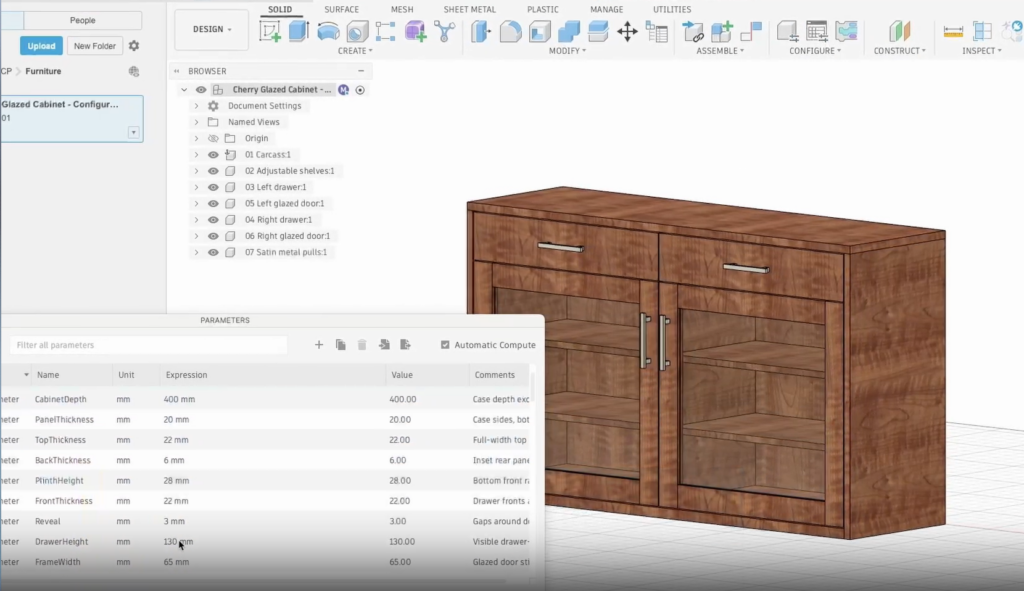1024x591 pixels.
Task: Open Change Parameters tool in Modify
Action: tap(656, 31)
